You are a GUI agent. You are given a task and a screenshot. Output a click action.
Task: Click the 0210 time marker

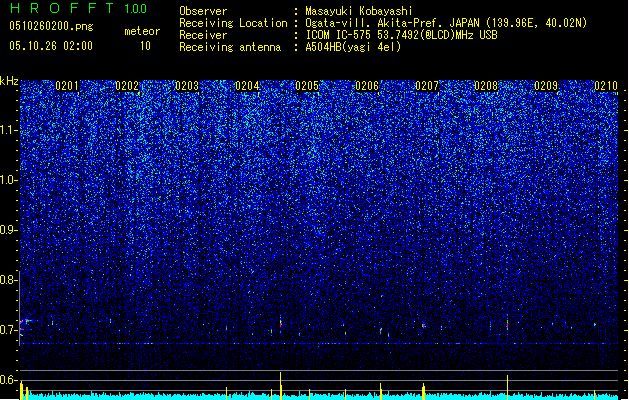[x=606, y=86]
